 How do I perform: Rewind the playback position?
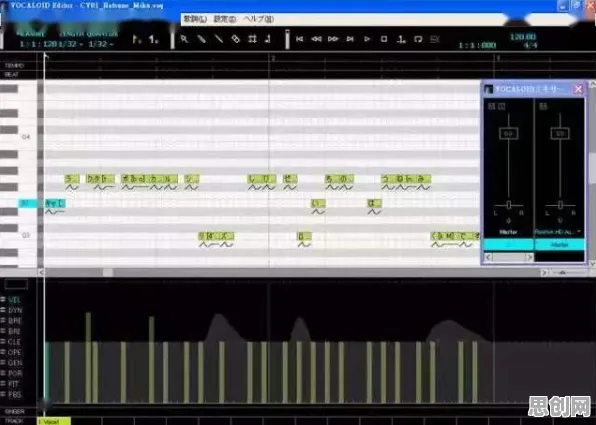click(x=316, y=39)
